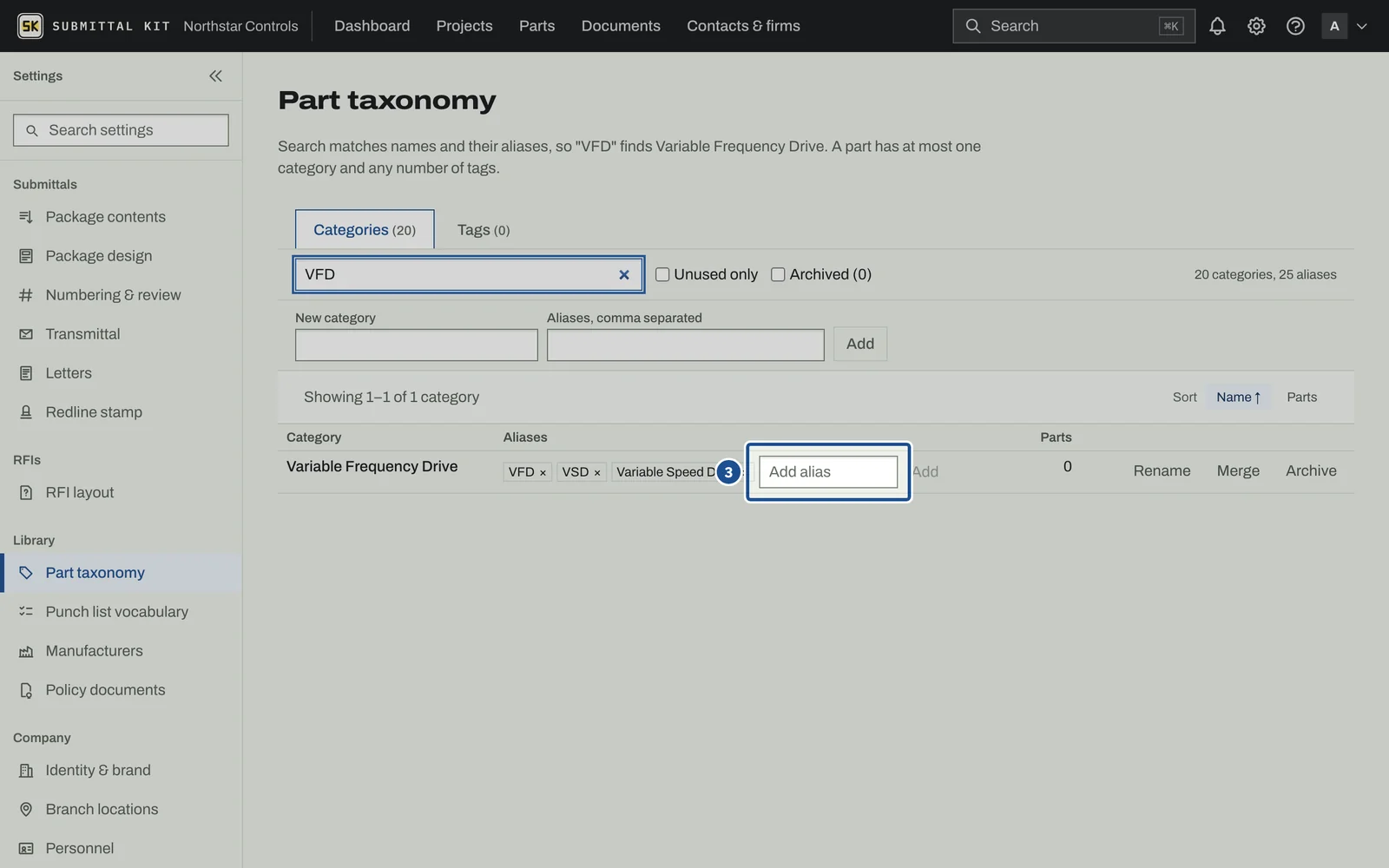
Task: Toggle the Unused only checkbox
Action: pyautogui.click(x=662, y=274)
